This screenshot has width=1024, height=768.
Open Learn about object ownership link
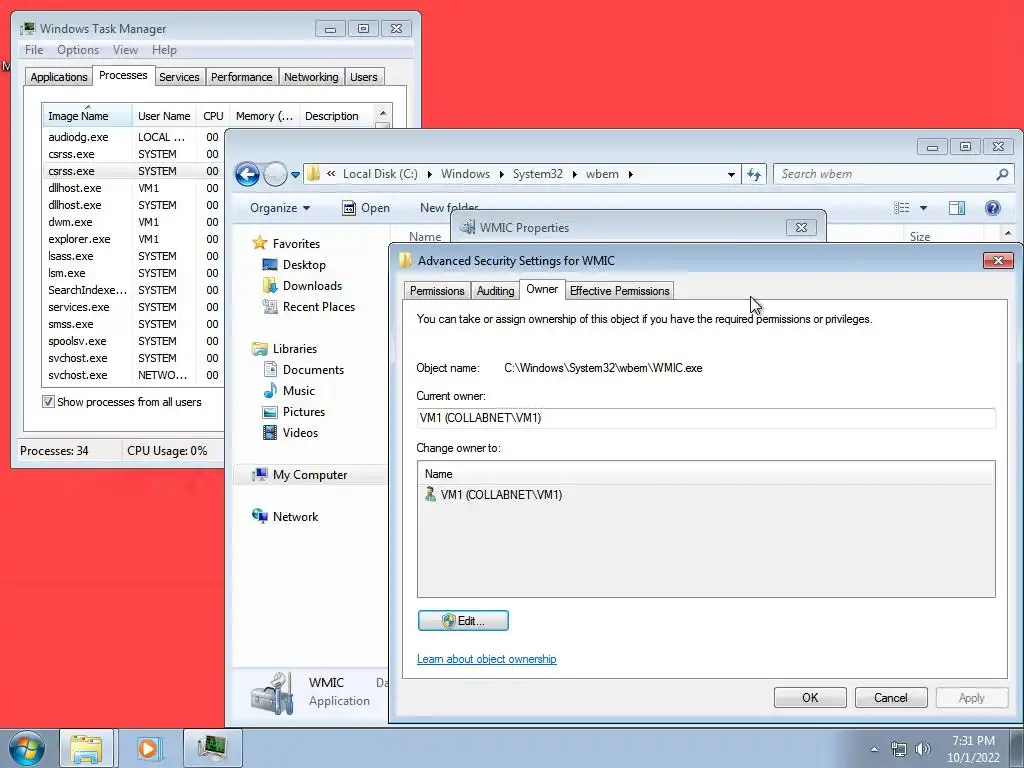pos(487,659)
